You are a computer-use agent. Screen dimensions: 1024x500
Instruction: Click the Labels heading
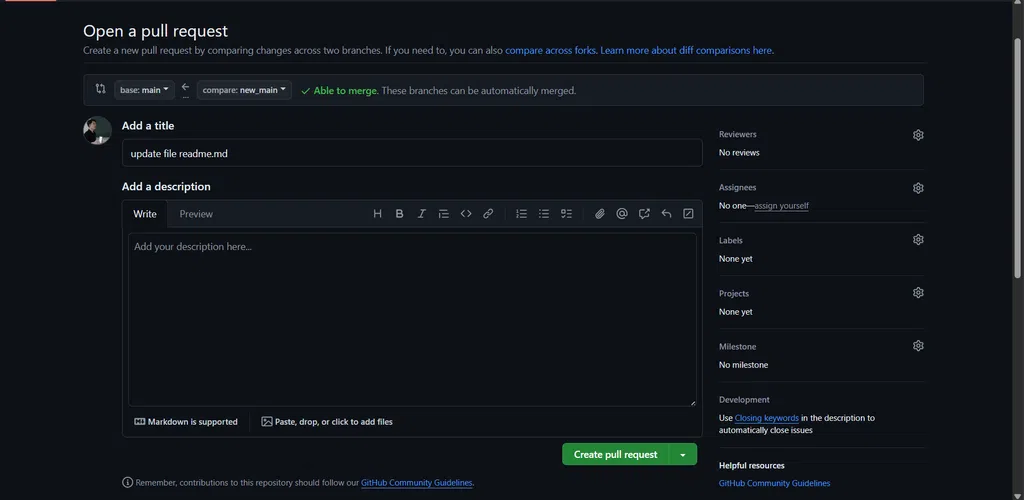tap(731, 240)
